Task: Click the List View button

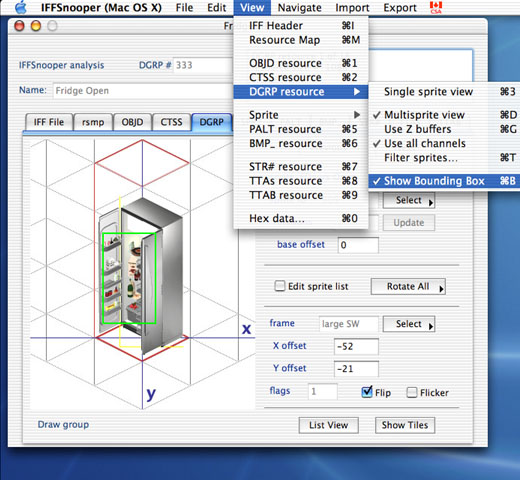Action: pyautogui.click(x=329, y=425)
